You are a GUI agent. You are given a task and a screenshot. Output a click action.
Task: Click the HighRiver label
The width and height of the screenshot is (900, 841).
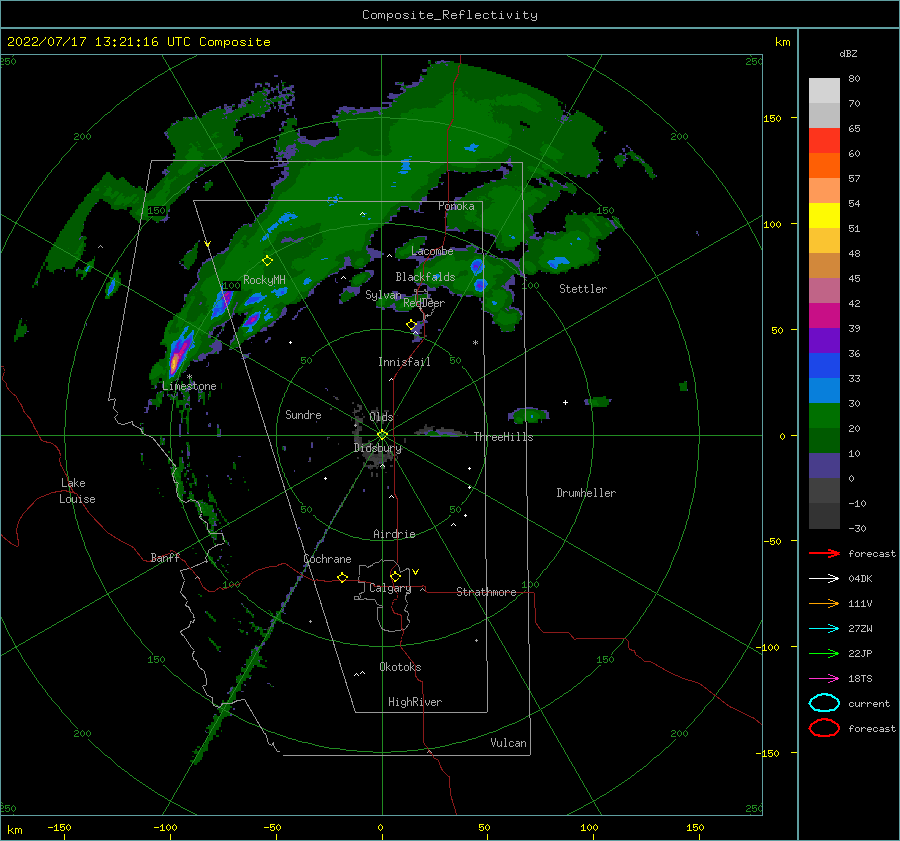415,702
